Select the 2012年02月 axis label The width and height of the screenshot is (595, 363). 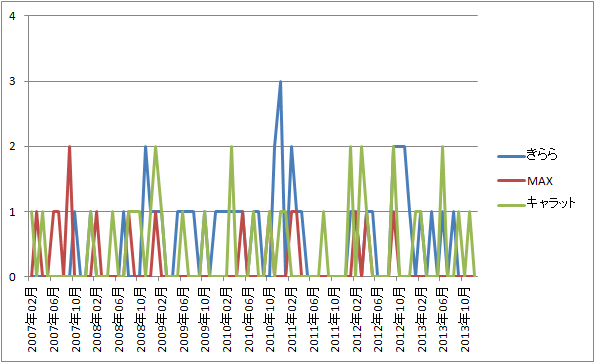357,320
